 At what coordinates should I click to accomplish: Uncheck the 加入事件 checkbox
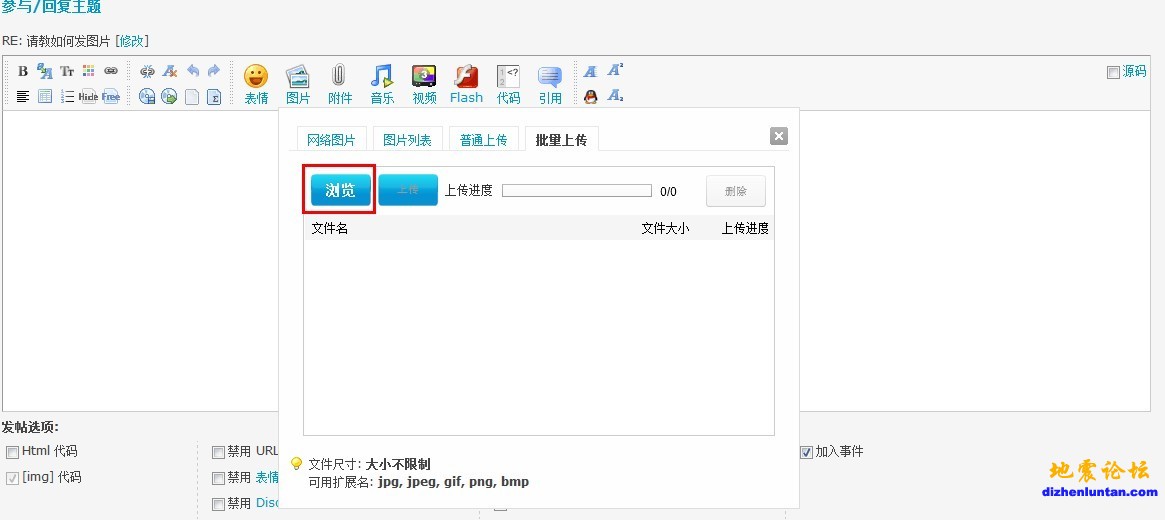(x=806, y=452)
